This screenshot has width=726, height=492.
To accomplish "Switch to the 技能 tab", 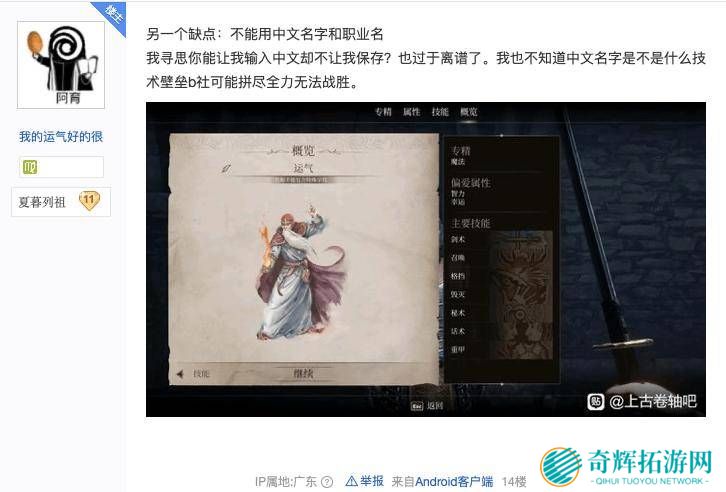I will pos(440,112).
